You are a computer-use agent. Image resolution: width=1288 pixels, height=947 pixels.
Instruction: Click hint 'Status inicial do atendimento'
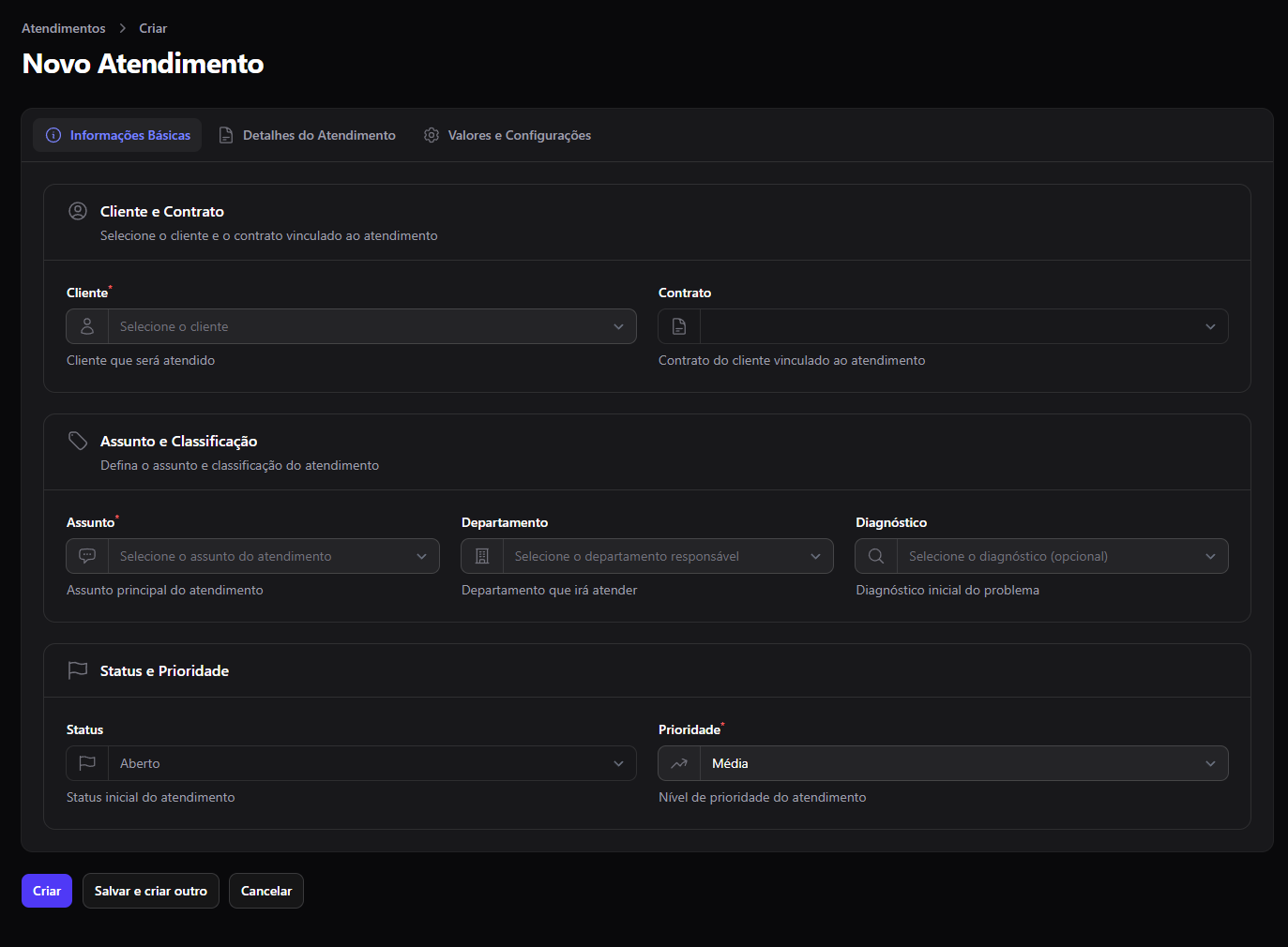coord(151,797)
